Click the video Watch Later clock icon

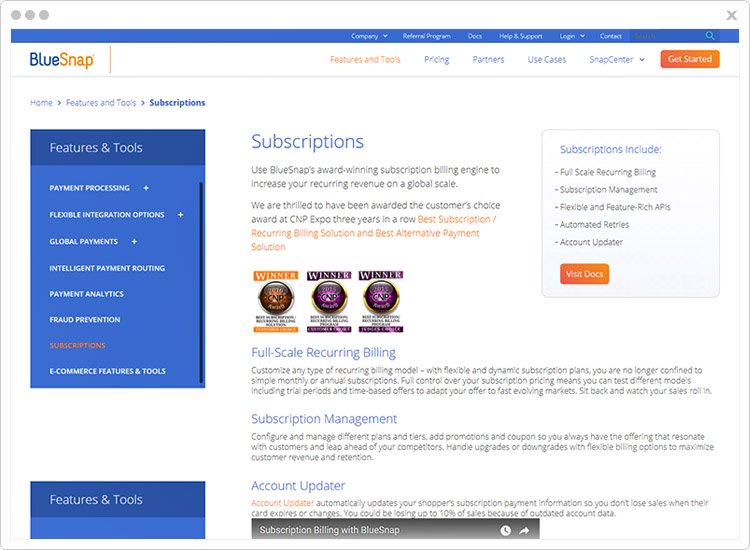pyautogui.click(x=506, y=530)
